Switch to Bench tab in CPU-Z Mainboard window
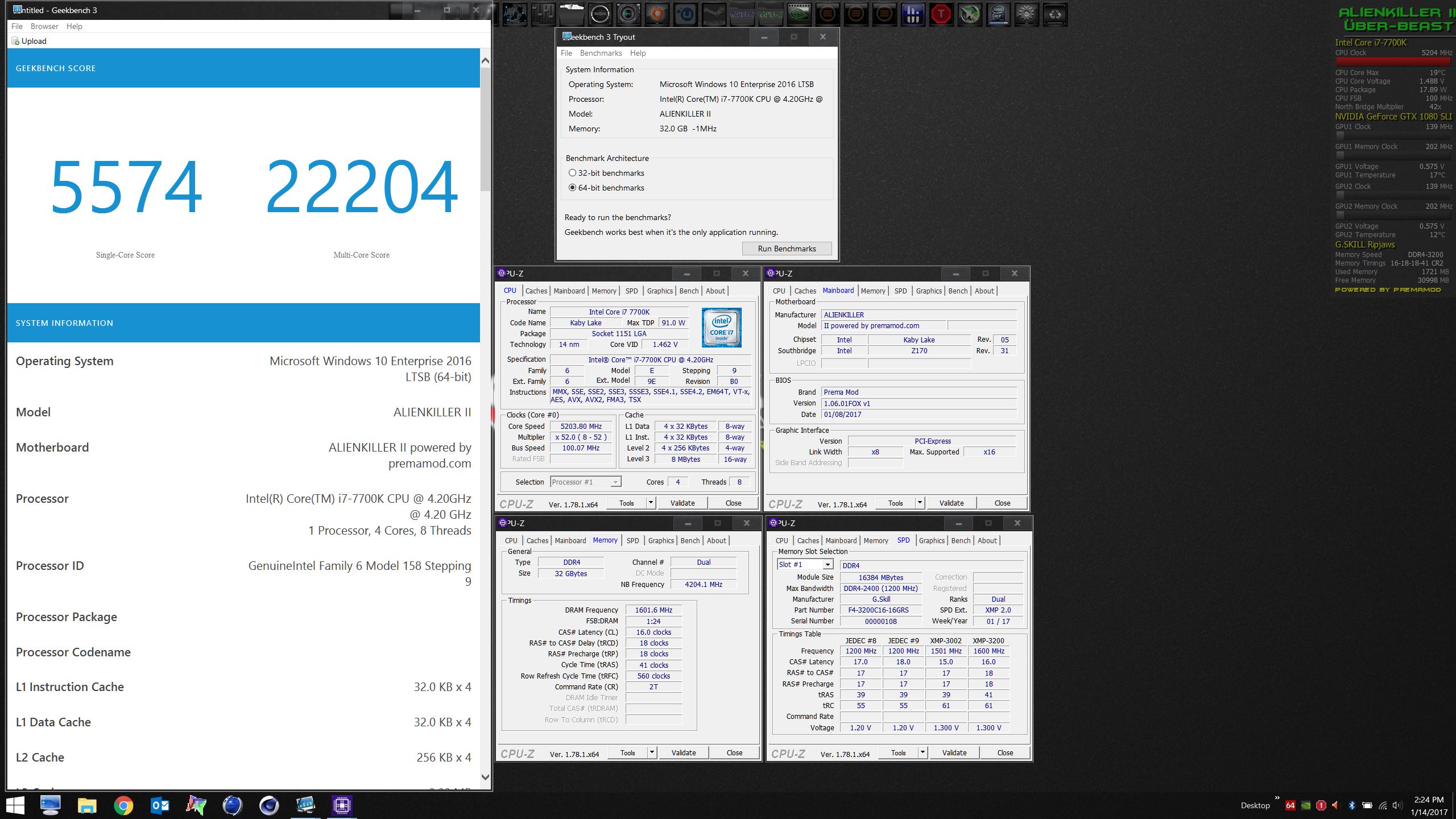This screenshot has width=1456, height=819. 958,291
